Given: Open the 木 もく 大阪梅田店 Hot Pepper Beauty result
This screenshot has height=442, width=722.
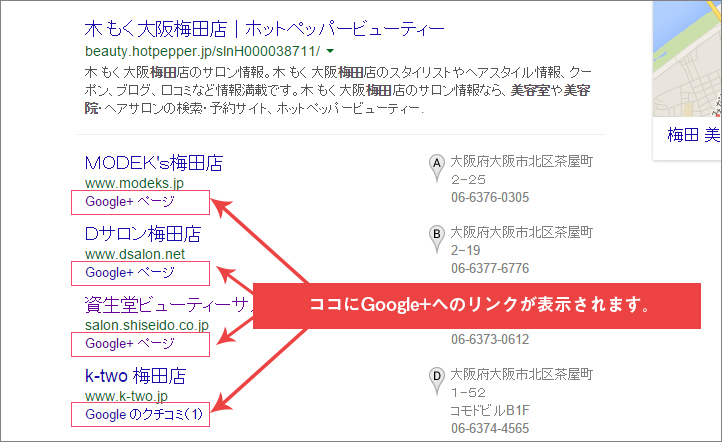Looking at the screenshot, I should (264, 29).
